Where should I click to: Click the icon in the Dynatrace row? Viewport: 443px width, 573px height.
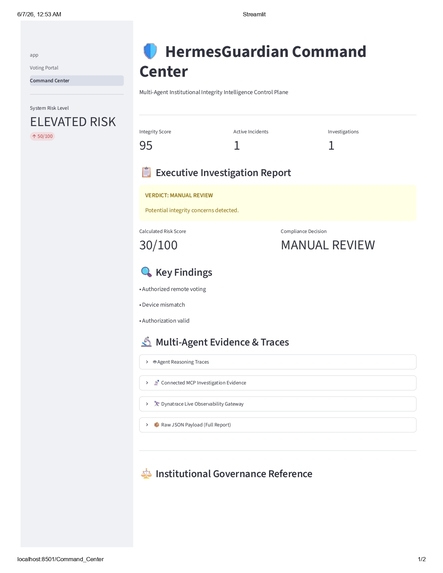pyautogui.click(x=156, y=404)
